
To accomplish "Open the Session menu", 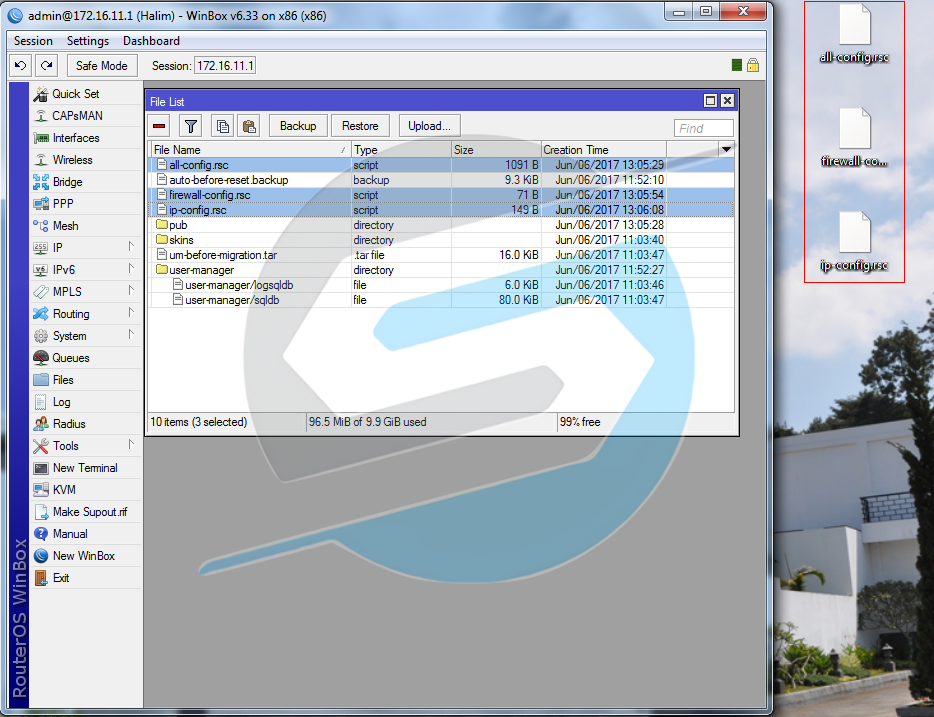I will click(x=33, y=41).
